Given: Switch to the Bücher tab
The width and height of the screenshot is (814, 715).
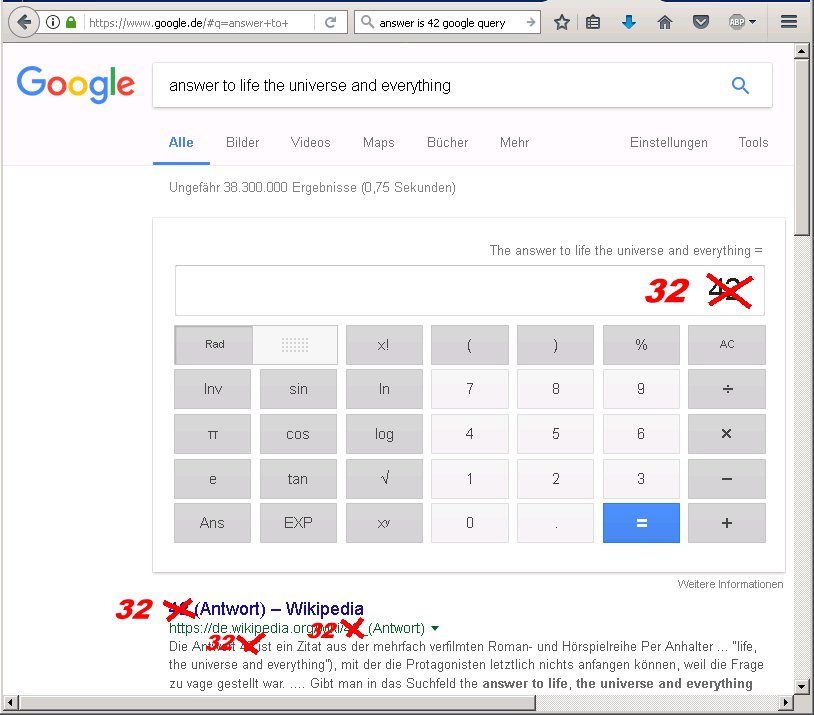Looking at the screenshot, I should [447, 142].
